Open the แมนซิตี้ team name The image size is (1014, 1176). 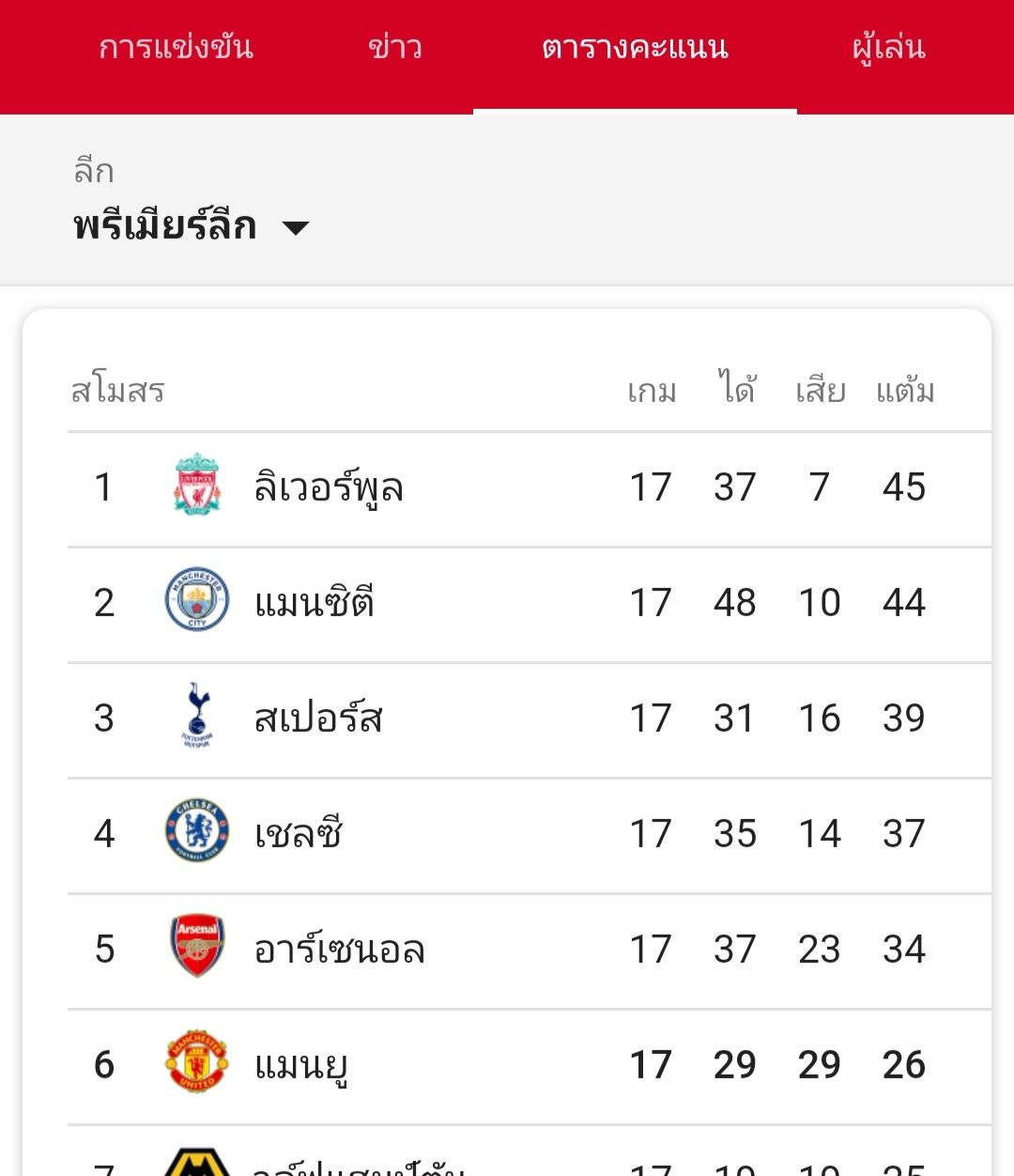pos(315,601)
